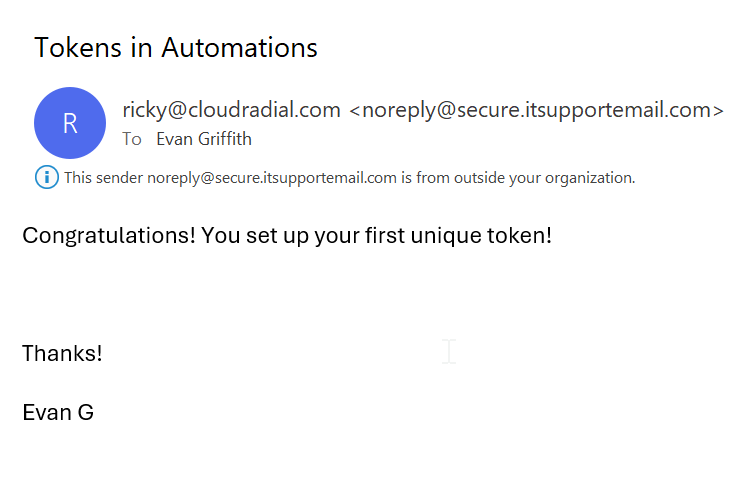
Task: Click the word "Tokens" in the subject
Action: (x=78, y=48)
